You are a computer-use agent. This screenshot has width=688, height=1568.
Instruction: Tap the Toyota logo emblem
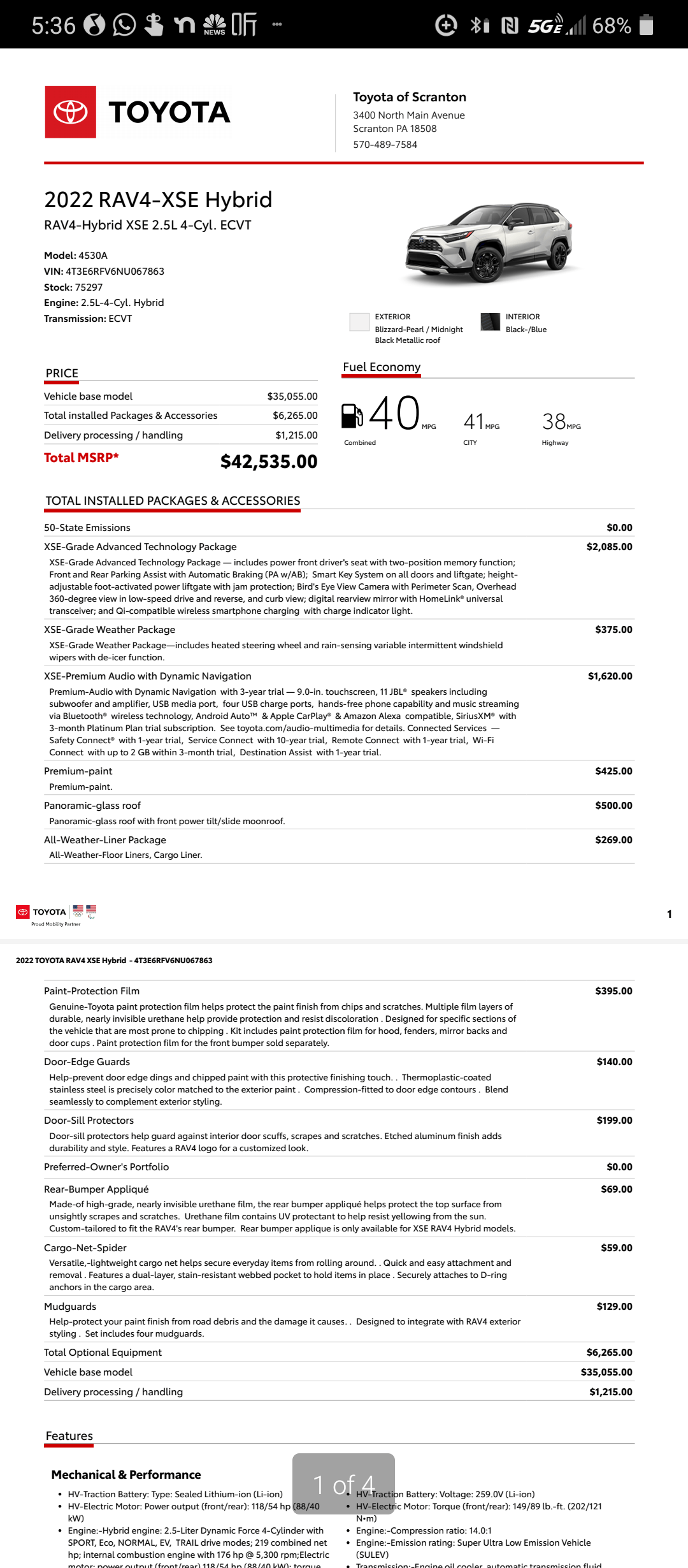71,112
